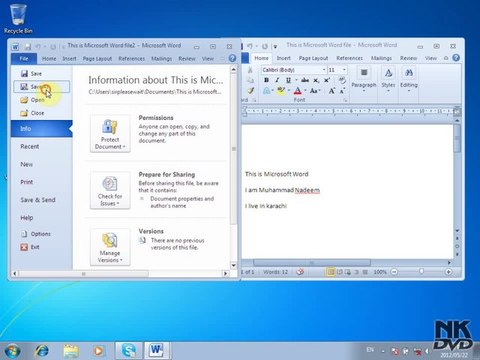
Task: Click proofing errors icon in status bar
Action: tap(300, 272)
